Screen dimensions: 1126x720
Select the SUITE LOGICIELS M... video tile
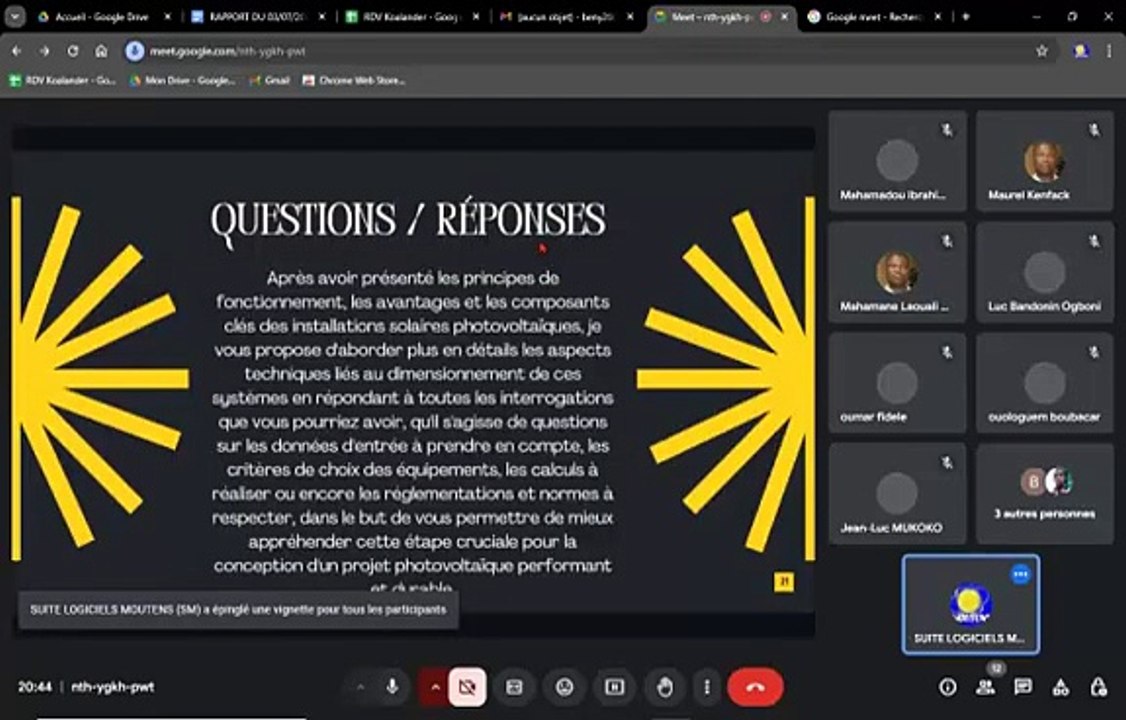pyautogui.click(x=970, y=604)
